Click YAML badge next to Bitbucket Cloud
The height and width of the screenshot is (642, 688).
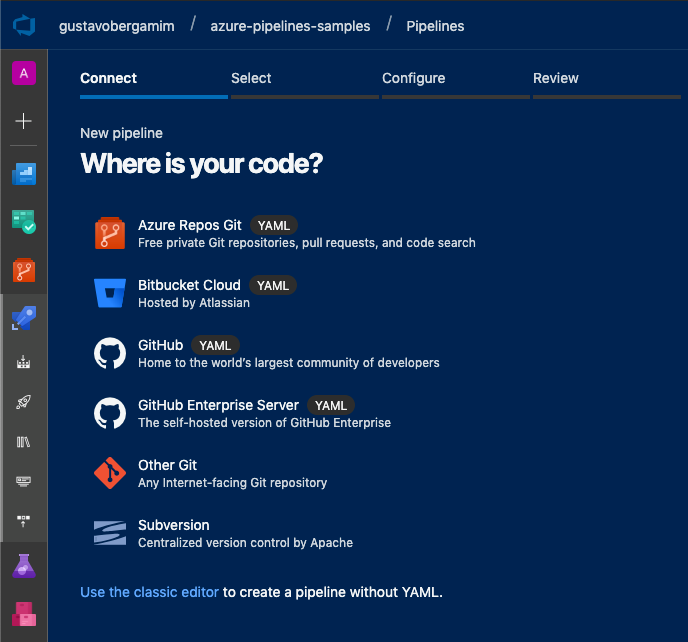point(273,286)
